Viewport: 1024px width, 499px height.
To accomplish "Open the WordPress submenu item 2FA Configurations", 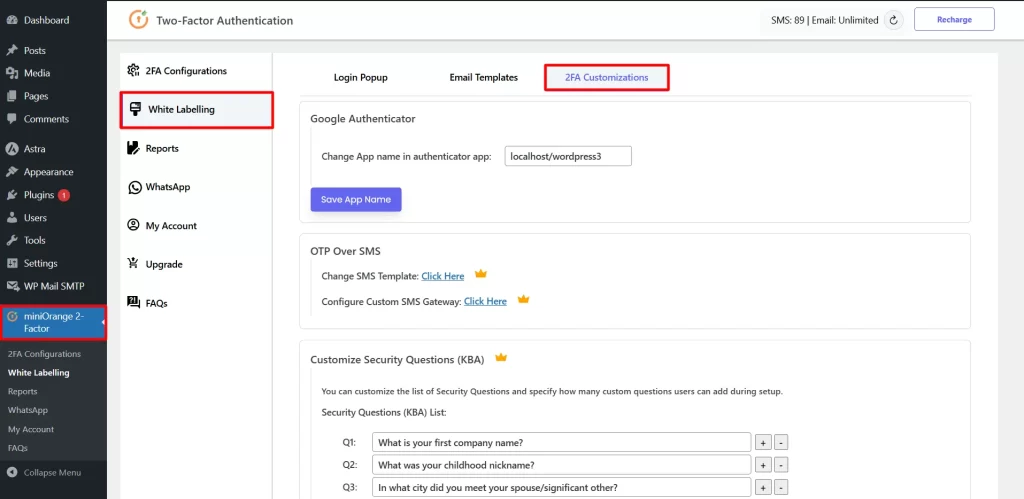I will [44, 354].
